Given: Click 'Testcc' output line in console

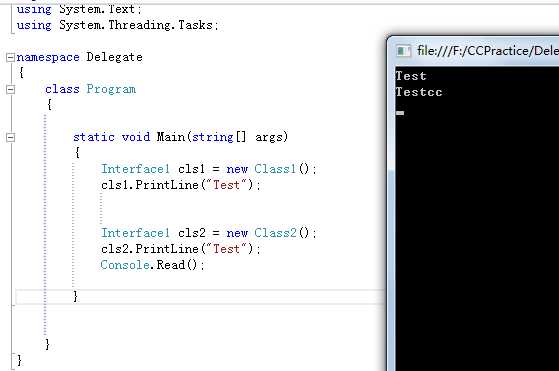Looking at the screenshot, I should point(419,92).
